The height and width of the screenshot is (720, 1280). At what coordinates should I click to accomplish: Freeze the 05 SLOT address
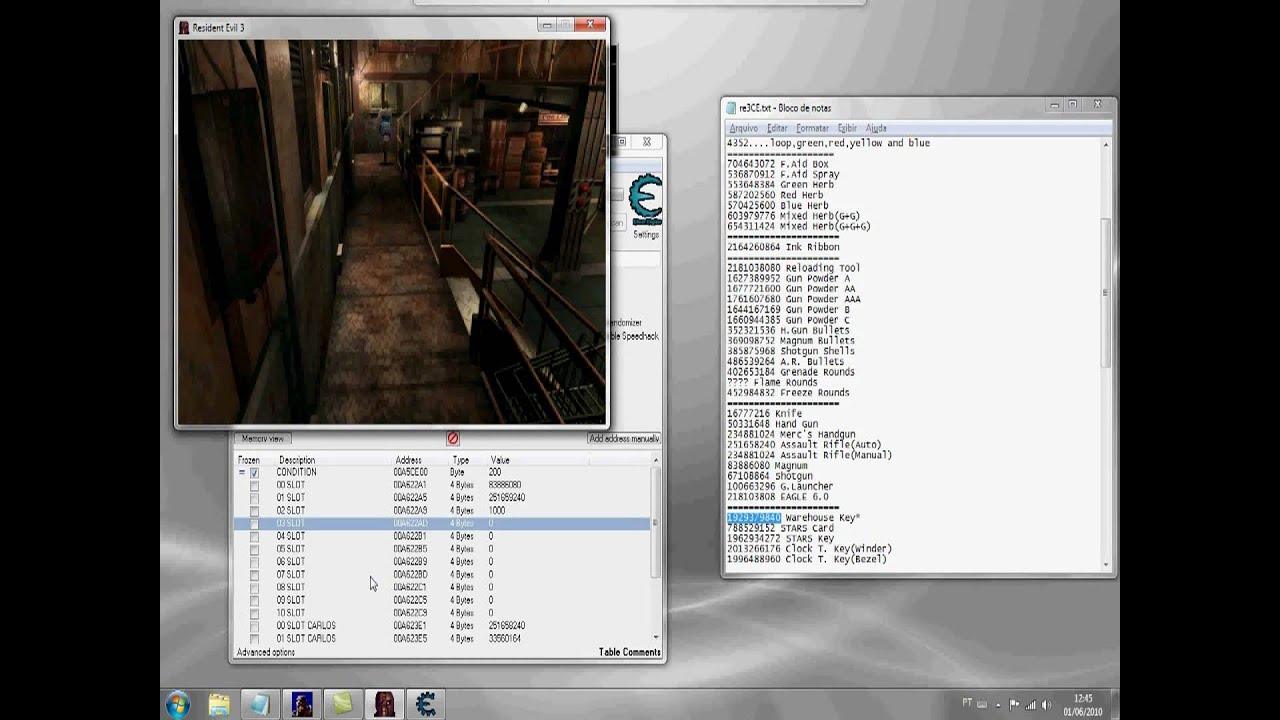[x=254, y=549]
